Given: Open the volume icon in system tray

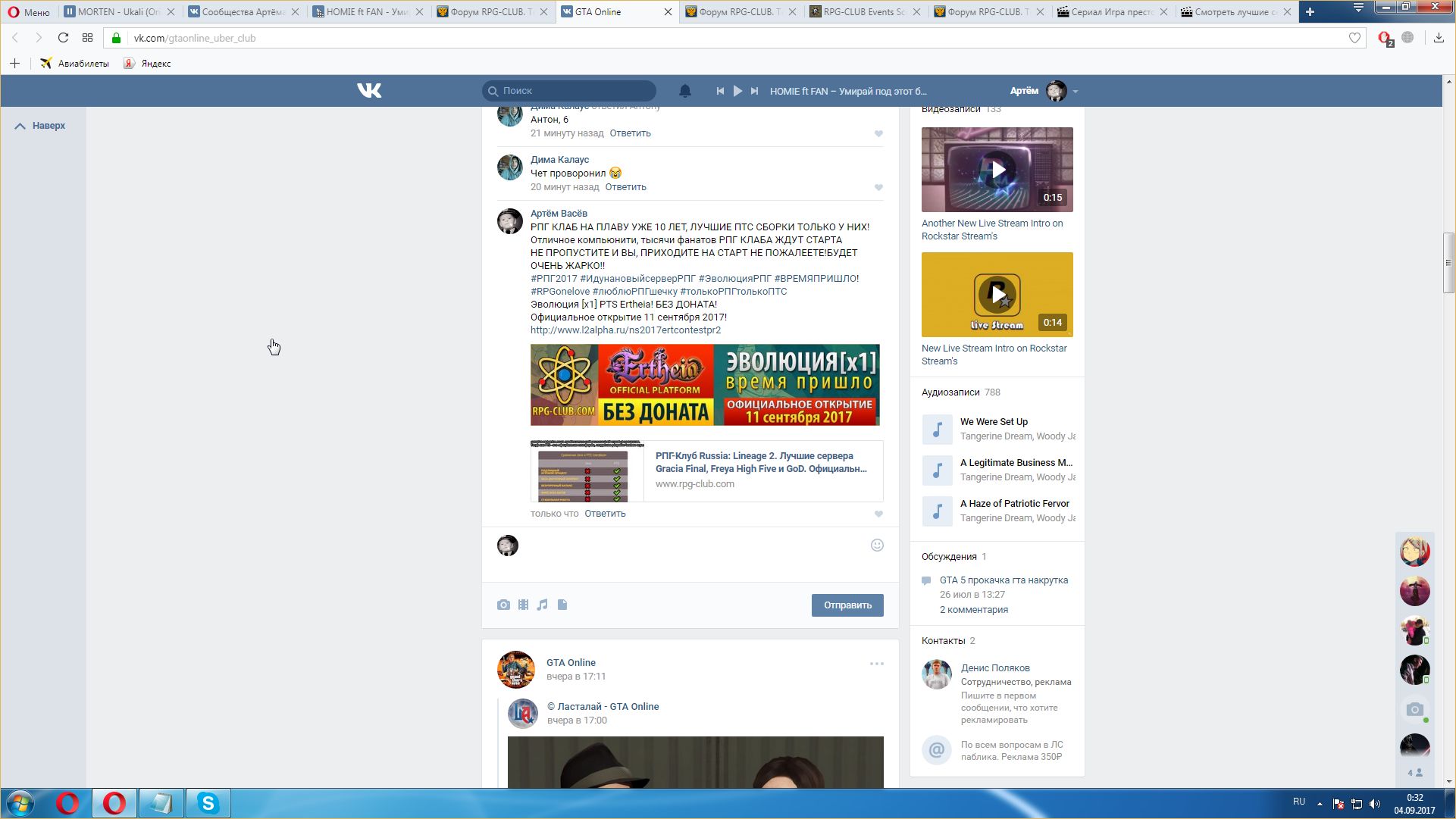Looking at the screenshot, I should click(x=1375, y=804).
